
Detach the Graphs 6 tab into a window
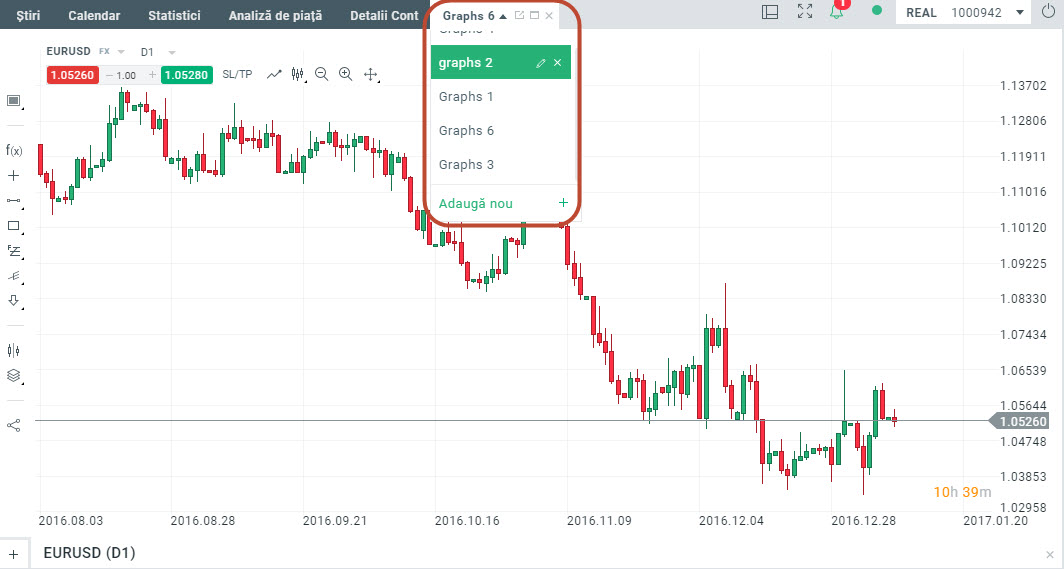point(519,15)
